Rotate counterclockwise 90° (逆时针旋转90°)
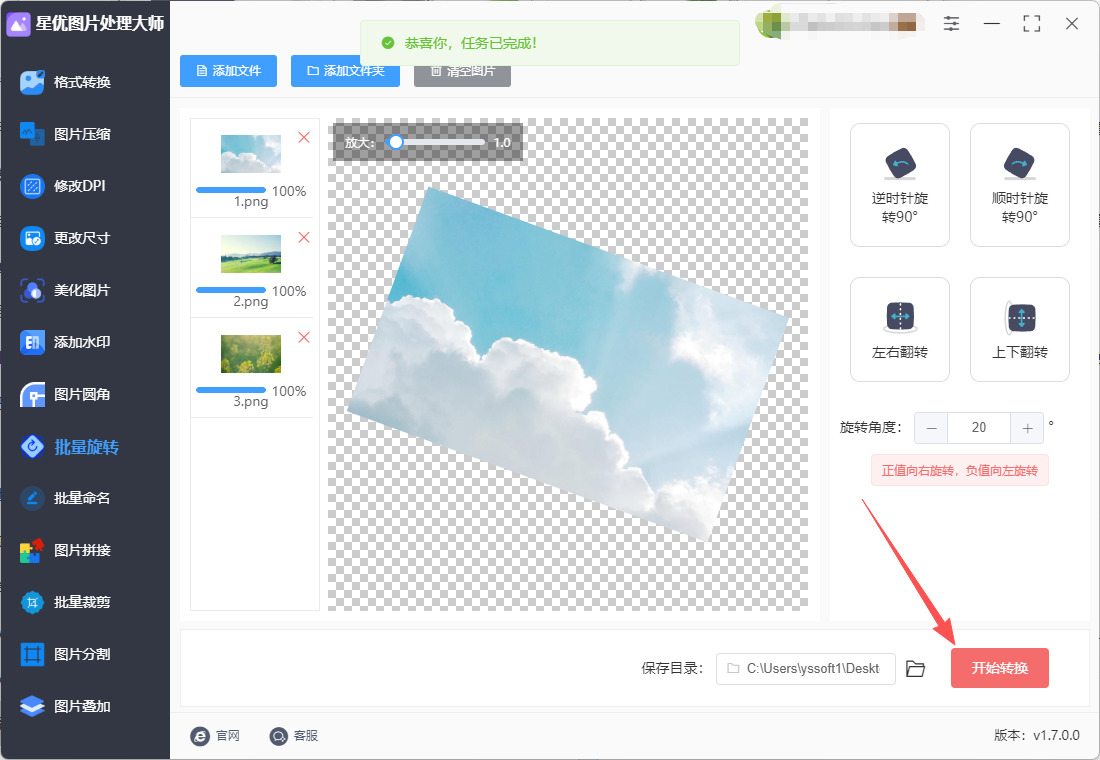 pyautogui.click(x=900, y=185)
